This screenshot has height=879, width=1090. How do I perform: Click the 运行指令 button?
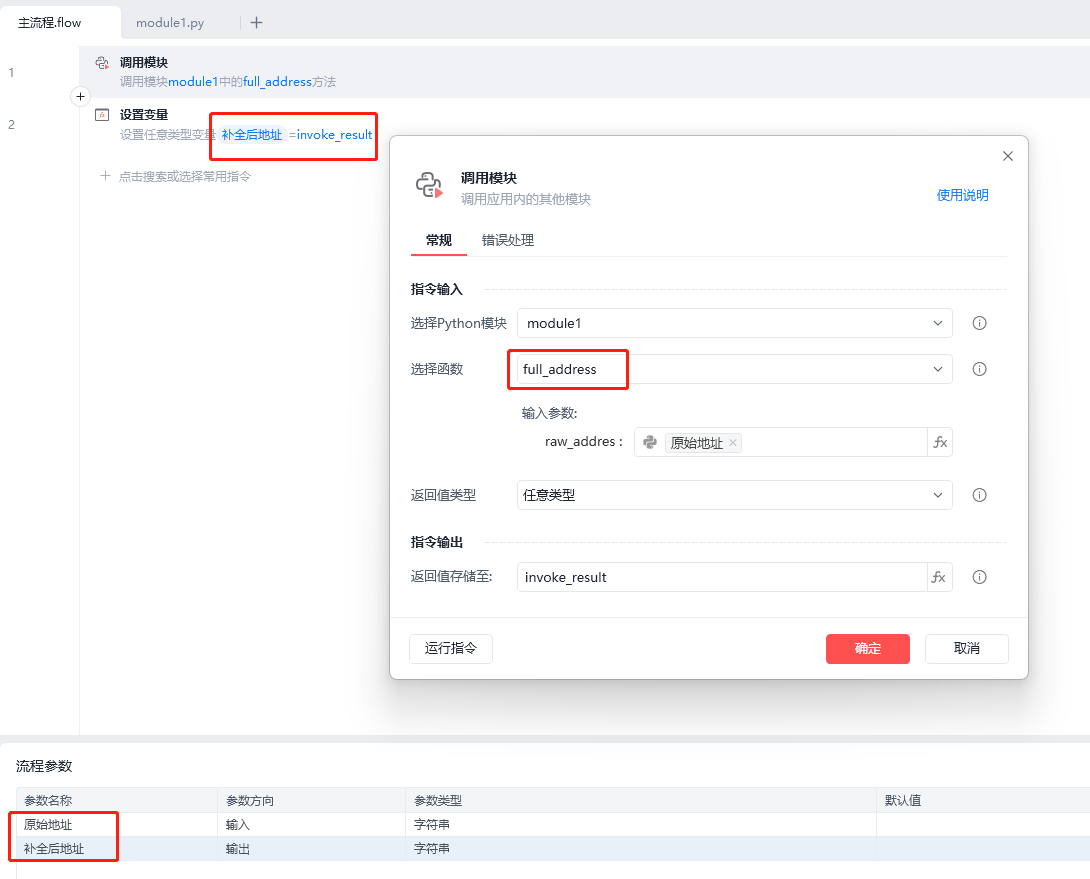451,649
